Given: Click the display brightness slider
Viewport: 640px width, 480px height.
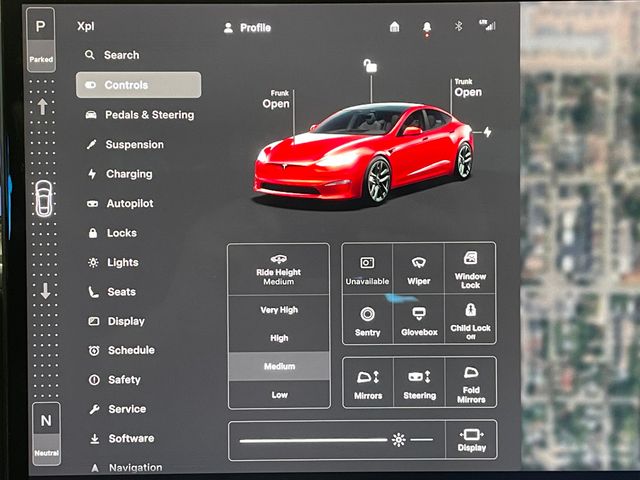Looking at the screenshot, I should point(336,440).
